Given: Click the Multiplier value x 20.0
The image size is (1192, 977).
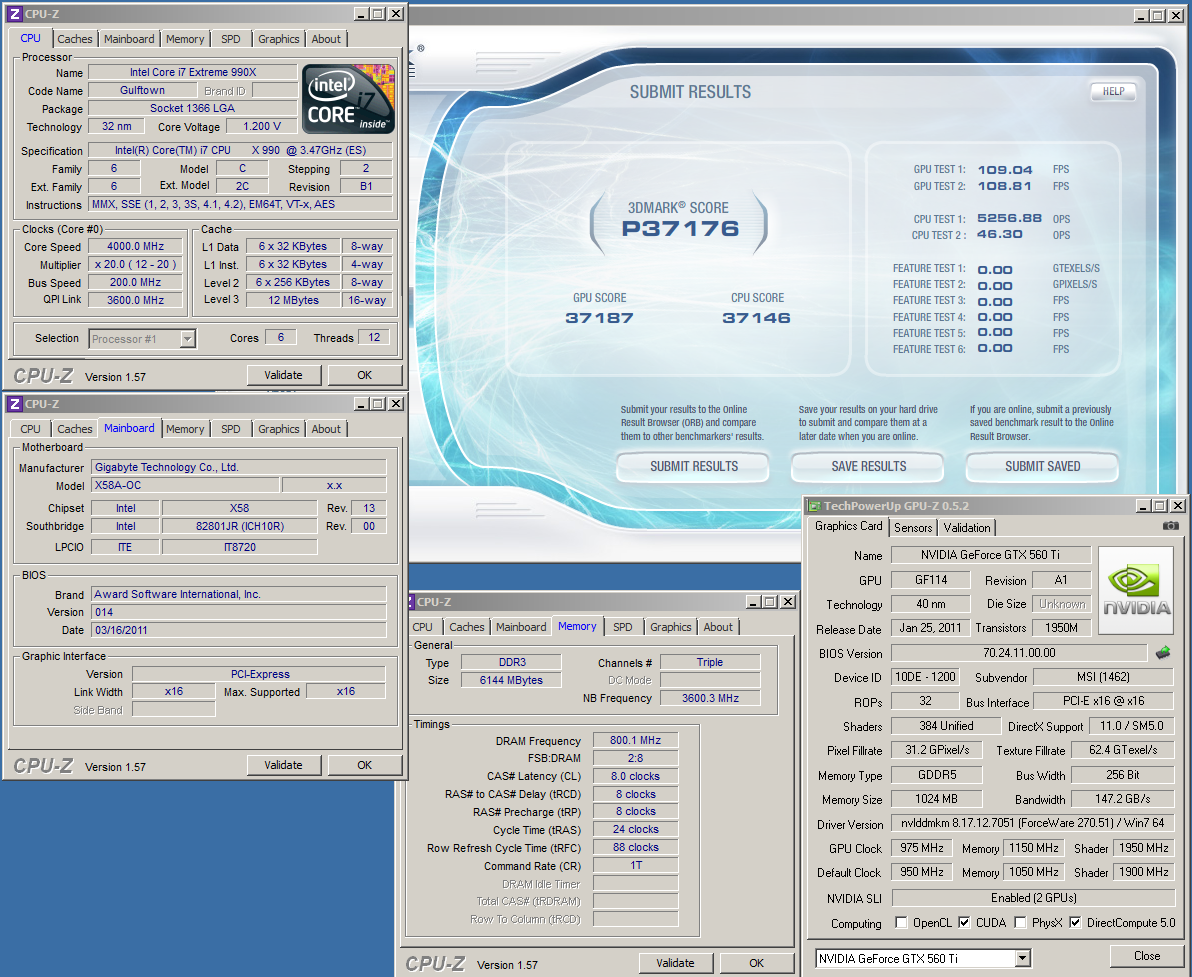Looking at the screenshot, I should pyautogui.click(x=135, y=265).
